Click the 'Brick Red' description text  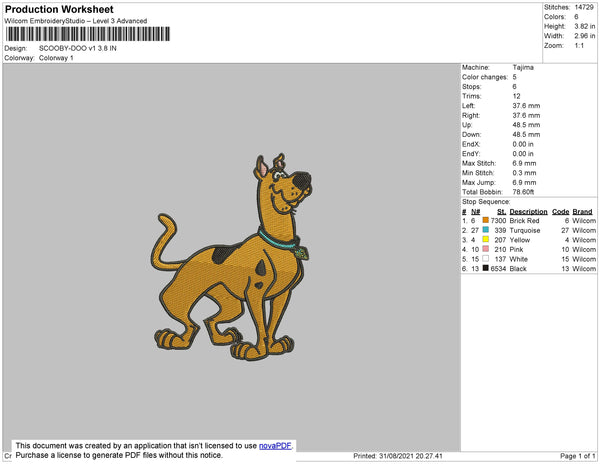point(524,221)
